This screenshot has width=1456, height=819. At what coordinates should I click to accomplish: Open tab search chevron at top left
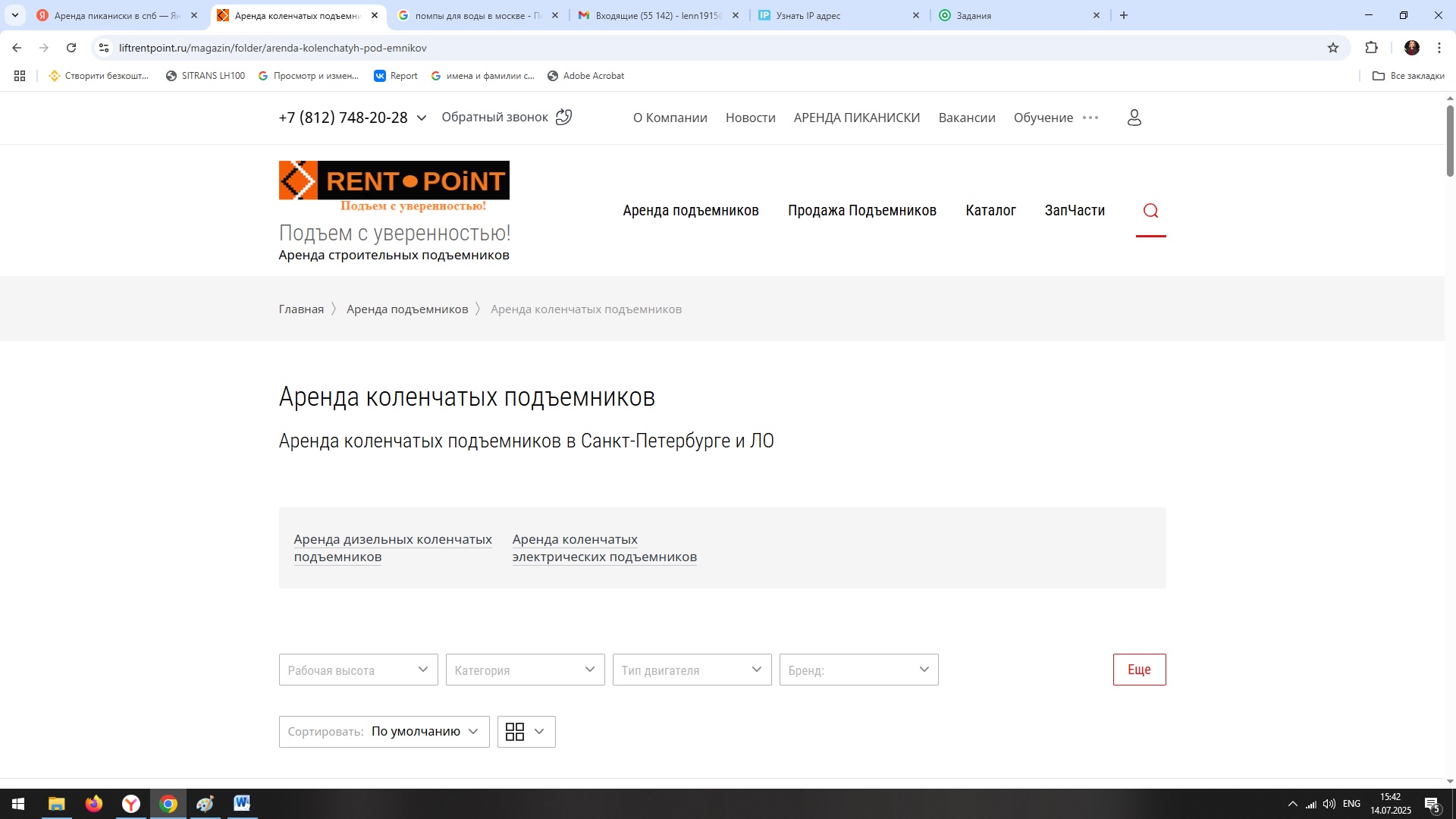point(14,15)
